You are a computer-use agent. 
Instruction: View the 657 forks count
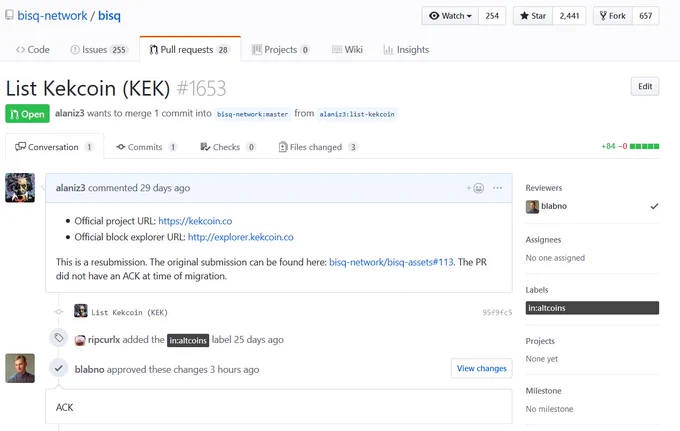(645, 16)
